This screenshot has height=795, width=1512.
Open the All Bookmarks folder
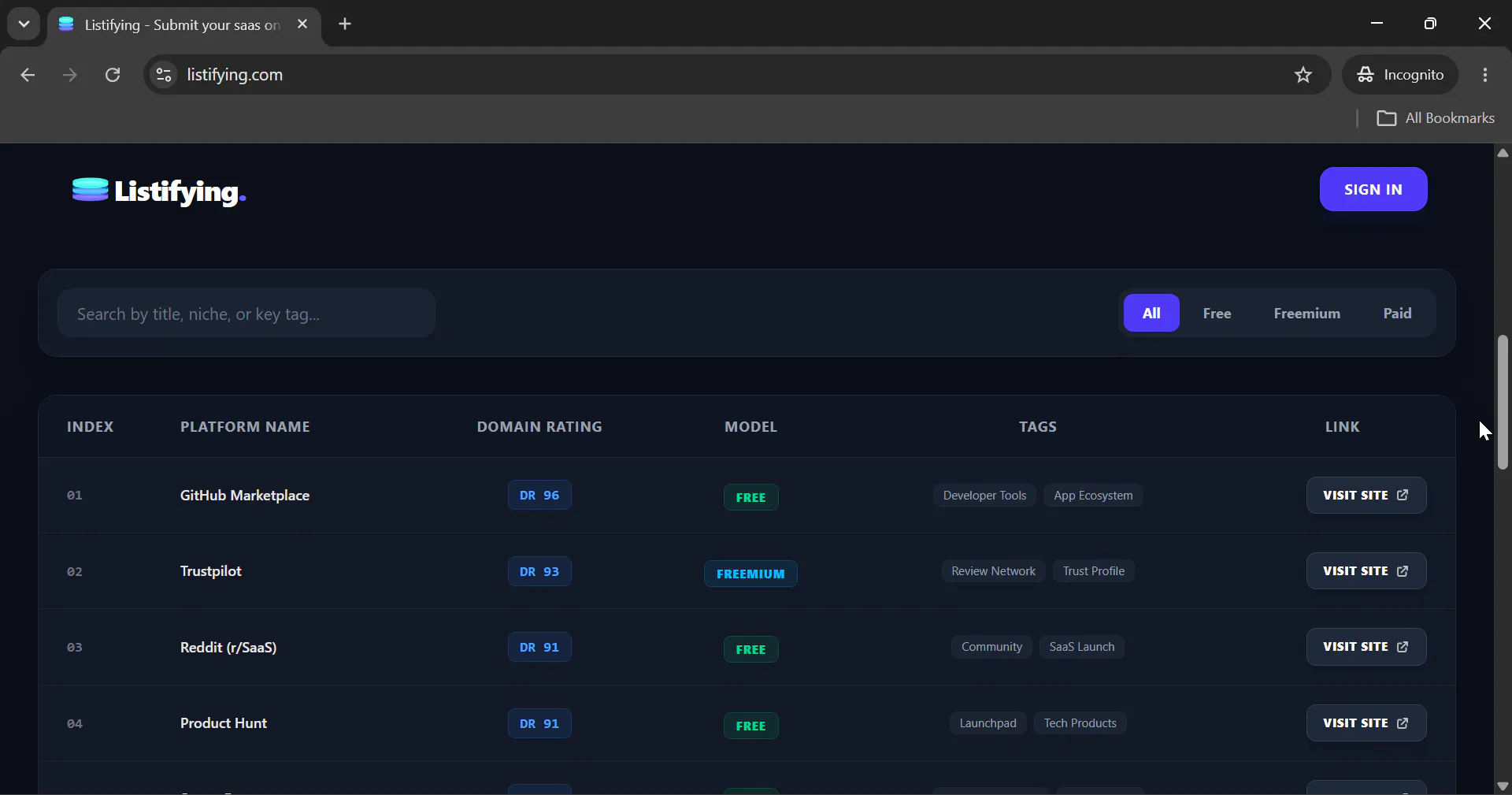pyautogui.click(x=1435, y=118)
